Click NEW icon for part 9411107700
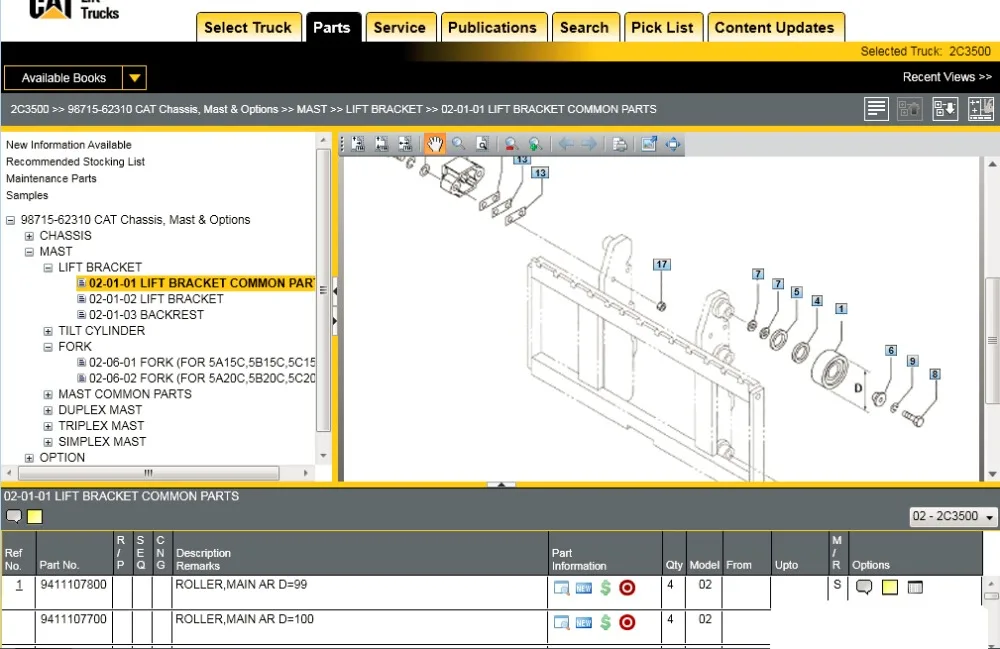Viewport: 1000px width, 649px height. [x=584, y=622]
